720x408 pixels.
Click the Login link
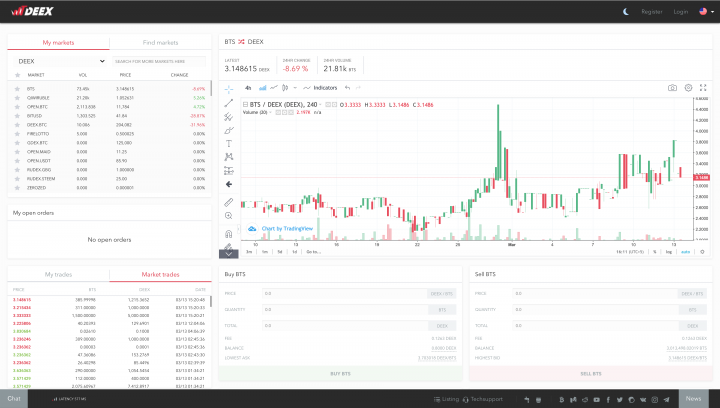pos(681,11)
